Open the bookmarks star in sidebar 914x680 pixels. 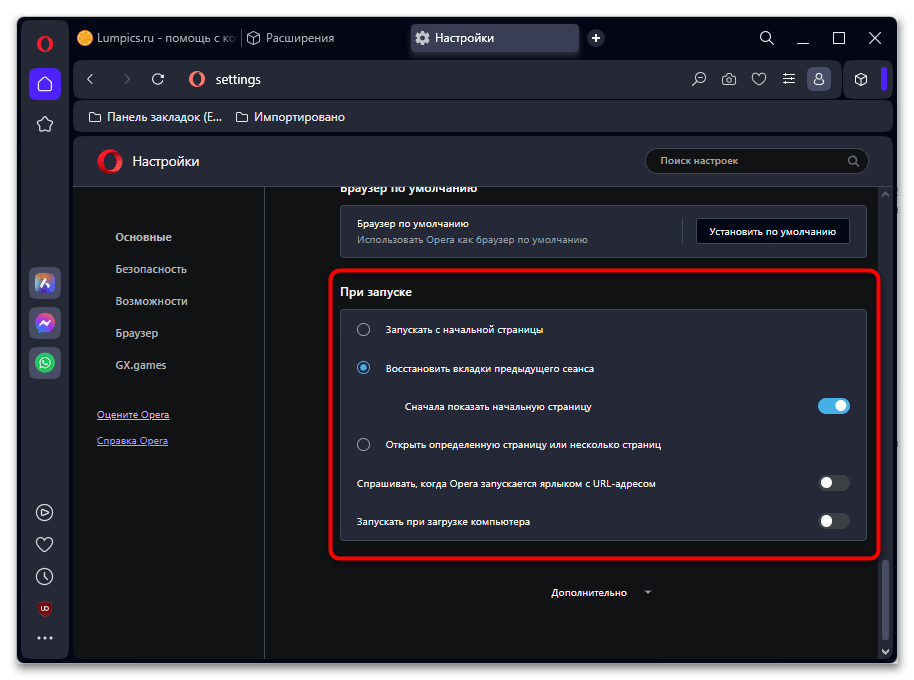pos(45,124)
